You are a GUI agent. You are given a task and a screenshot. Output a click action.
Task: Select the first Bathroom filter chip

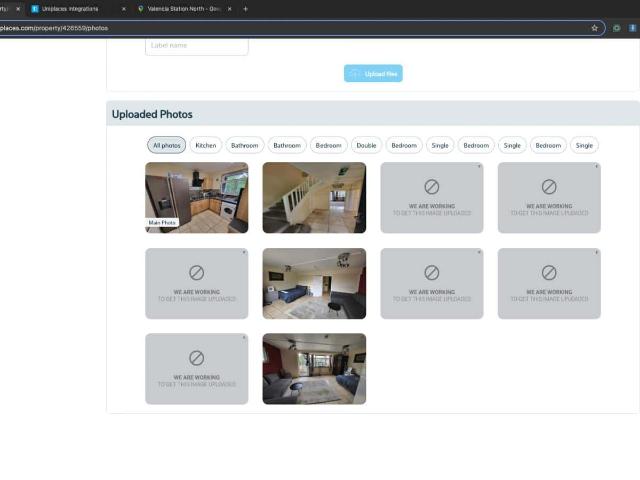[x=245, y=145]
